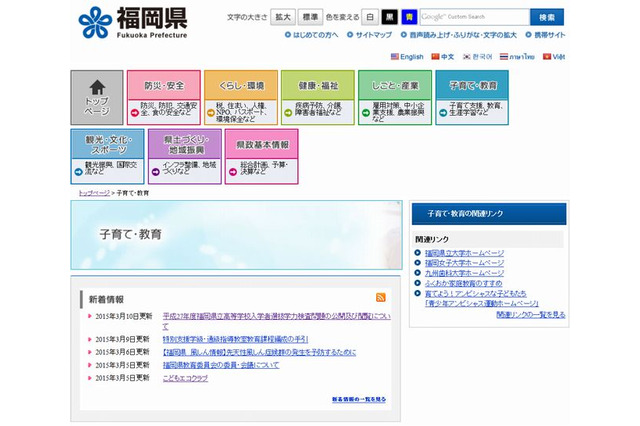The width and height of the screenshot is (640, 426).
Task: Reset text size with 標準 button
Action: [310, 17]
